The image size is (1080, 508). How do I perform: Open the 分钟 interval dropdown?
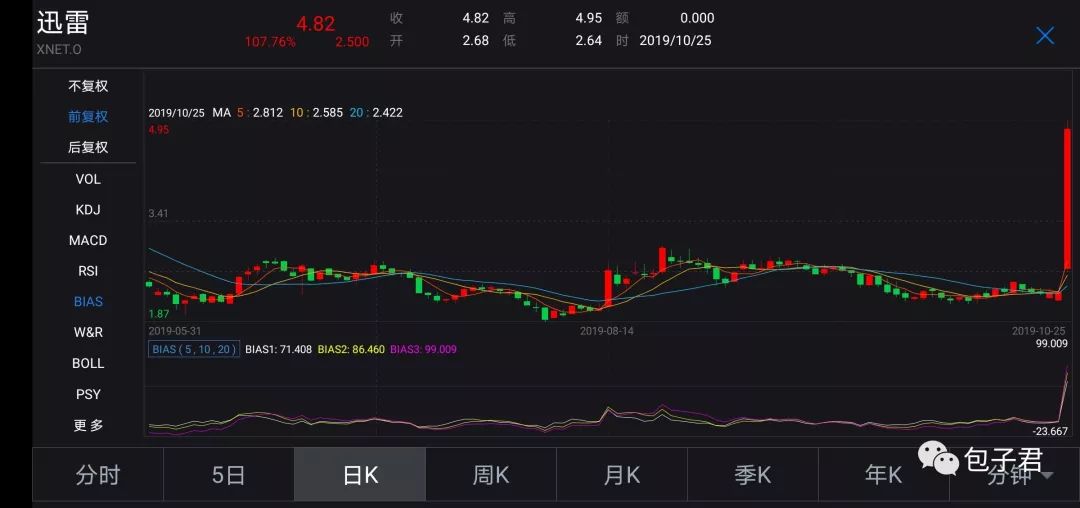click(x=1014, y=475)
